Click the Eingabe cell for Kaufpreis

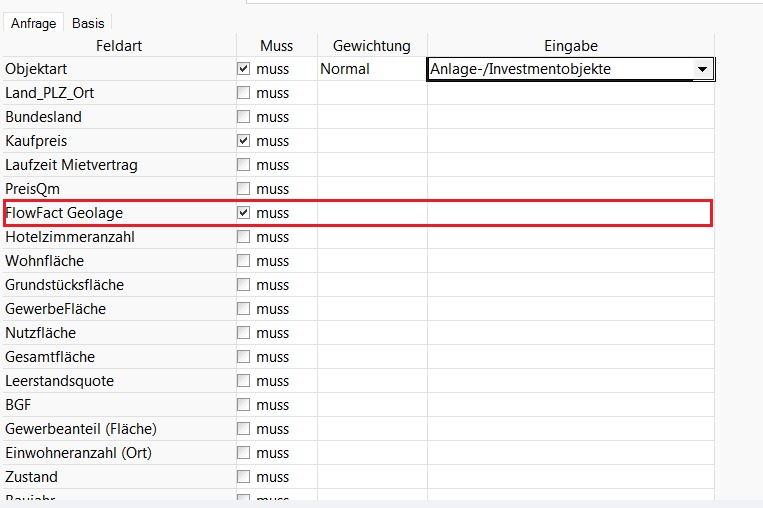click(570, 141)
